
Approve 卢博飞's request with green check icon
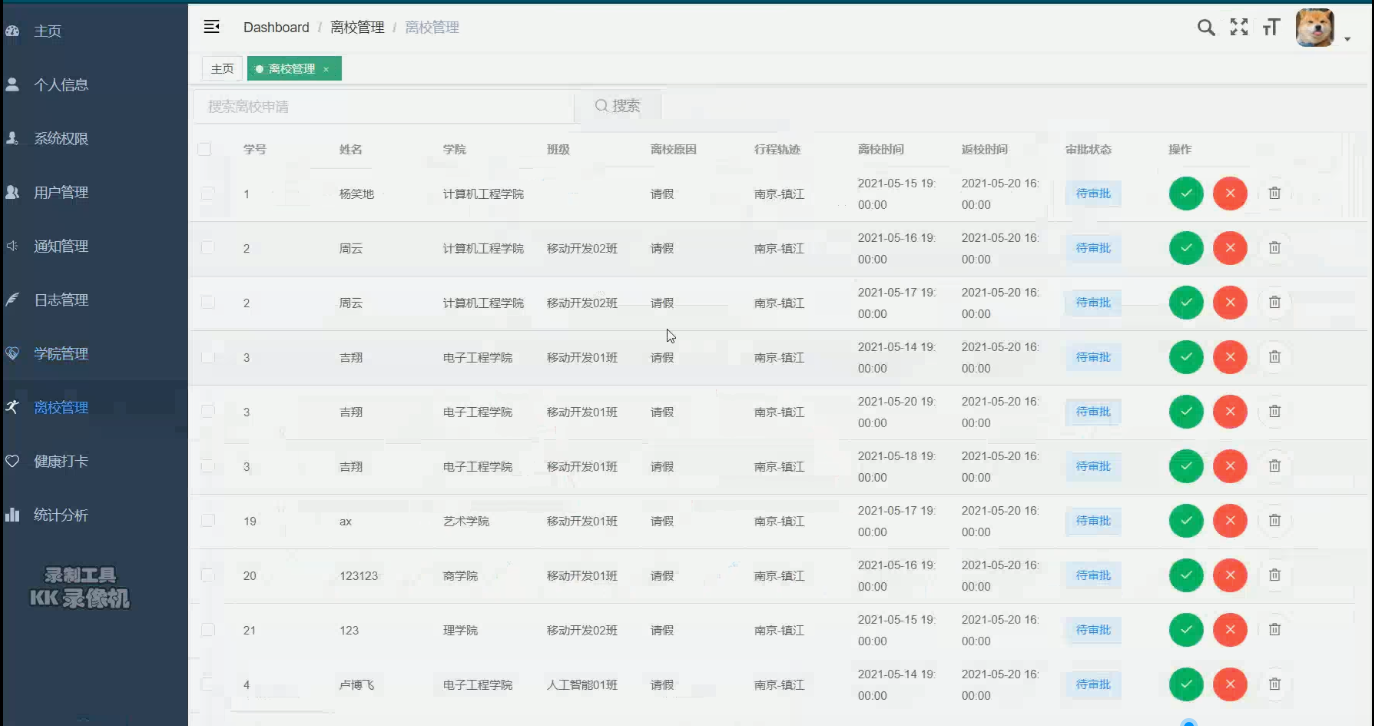click(1186, 684)
